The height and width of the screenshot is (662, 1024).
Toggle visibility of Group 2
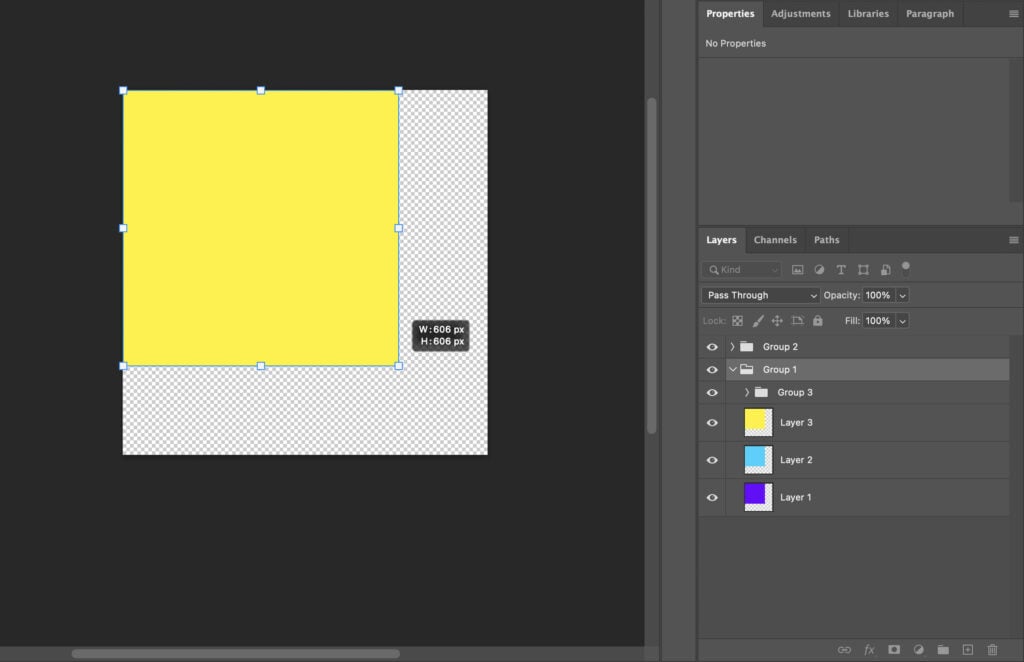pyautogui.click(x=712, y=346)
